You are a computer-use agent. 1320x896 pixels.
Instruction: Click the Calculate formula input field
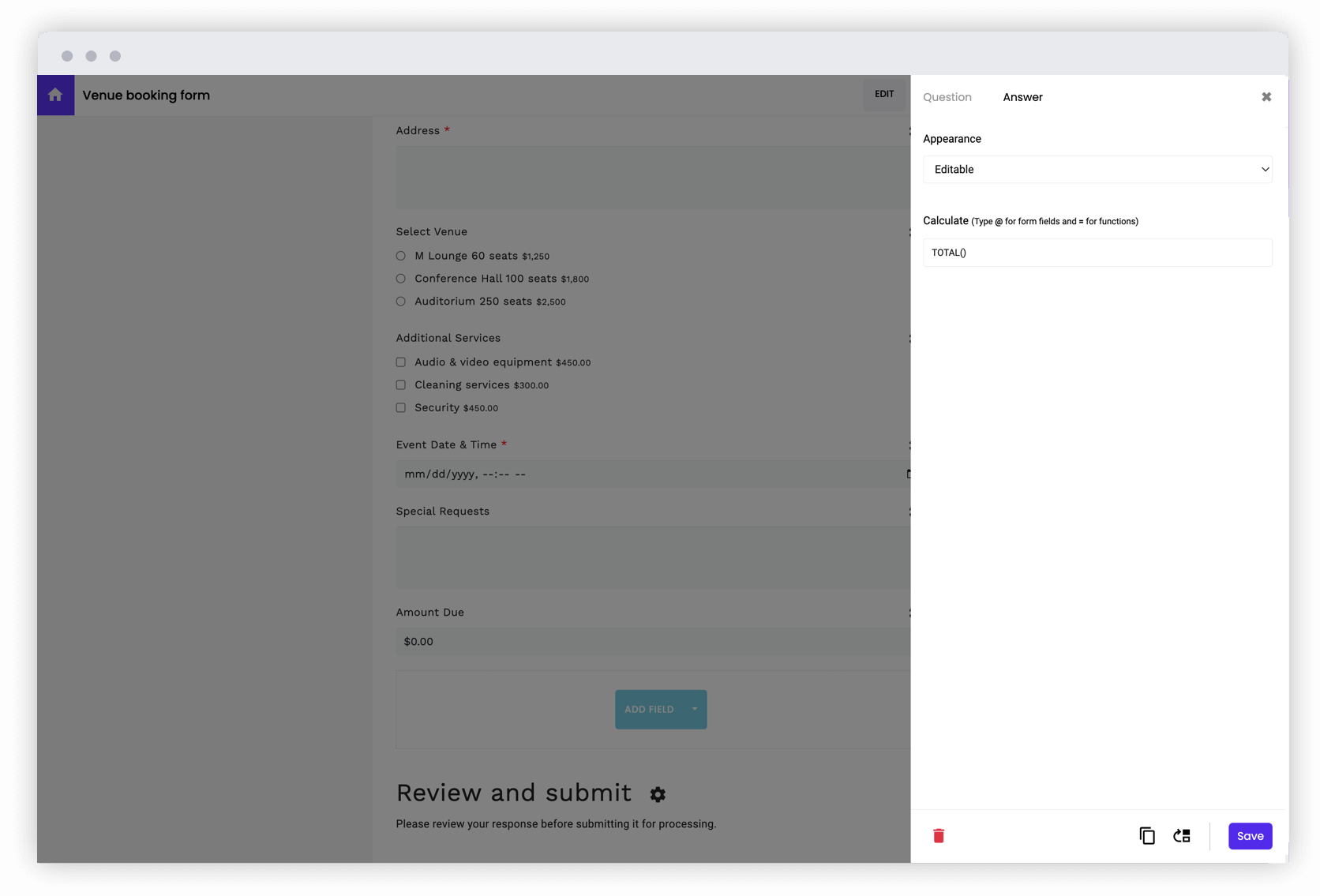pyautogui.click(x=1097, y=253)
